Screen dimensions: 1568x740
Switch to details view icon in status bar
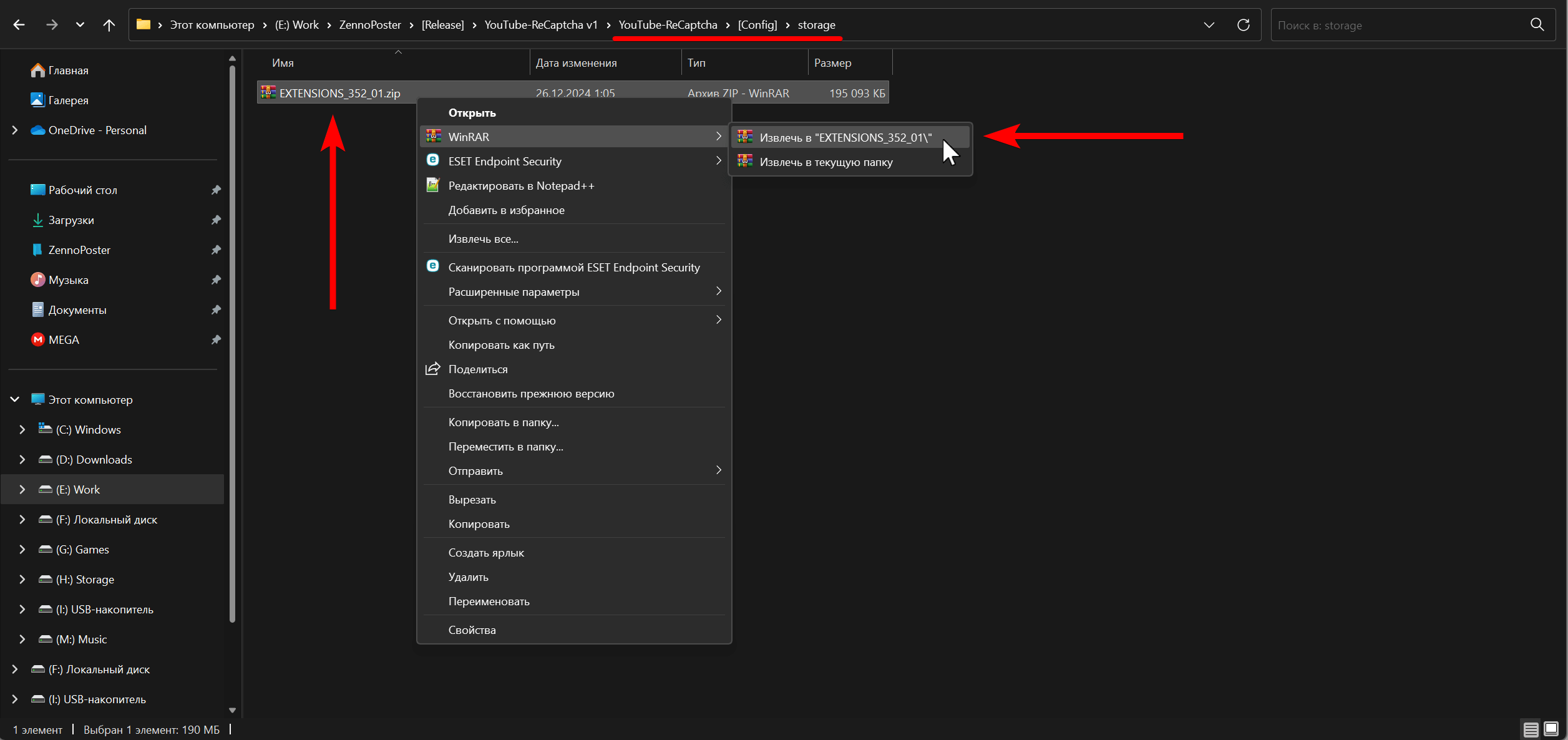click(x=1531, y=729)
